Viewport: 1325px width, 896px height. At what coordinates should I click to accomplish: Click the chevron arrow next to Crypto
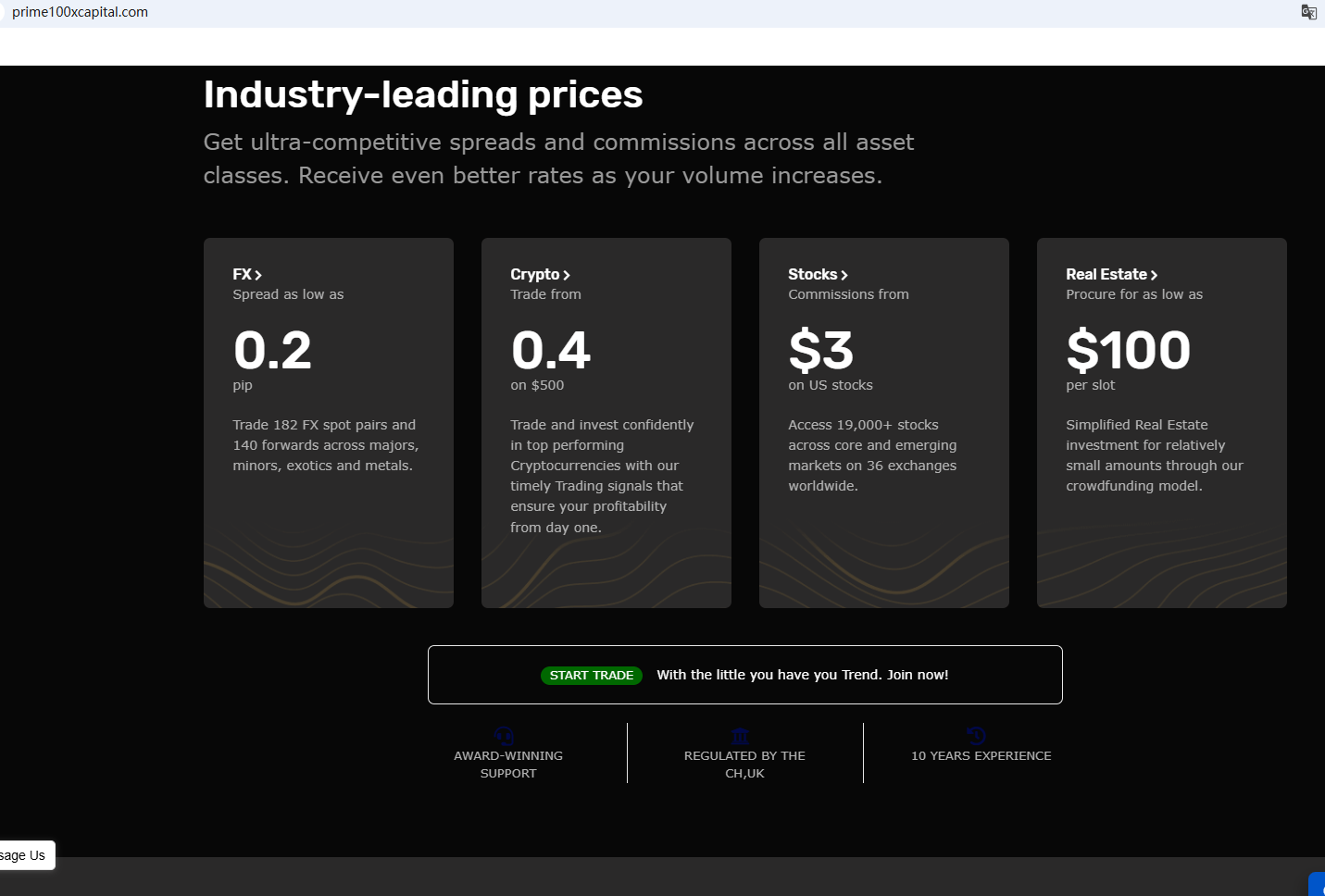tap(567, 275)
